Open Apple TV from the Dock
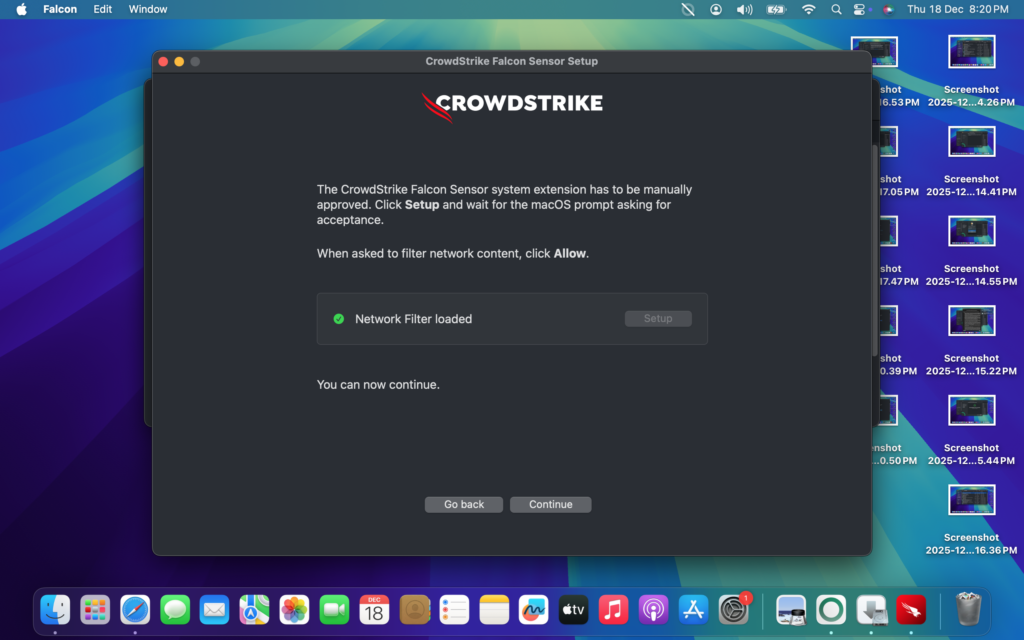 (573, 610)
